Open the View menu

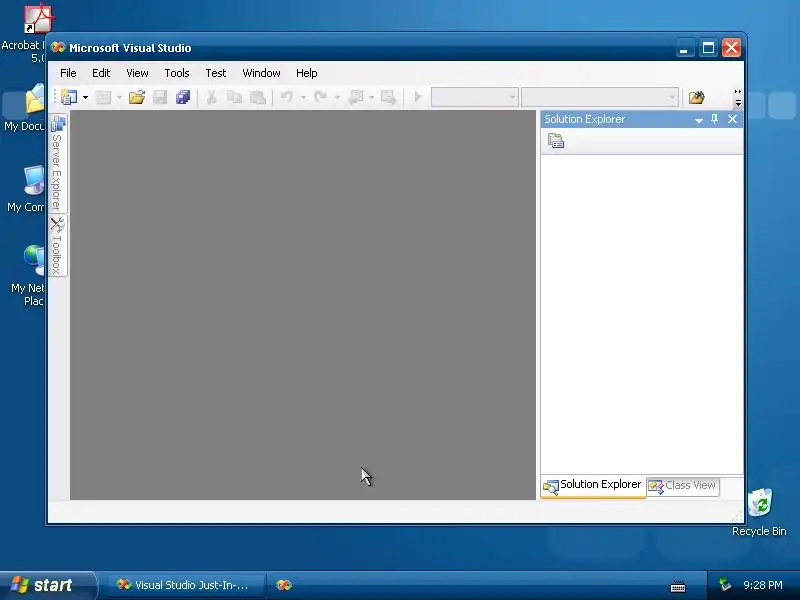pos(137,73)
